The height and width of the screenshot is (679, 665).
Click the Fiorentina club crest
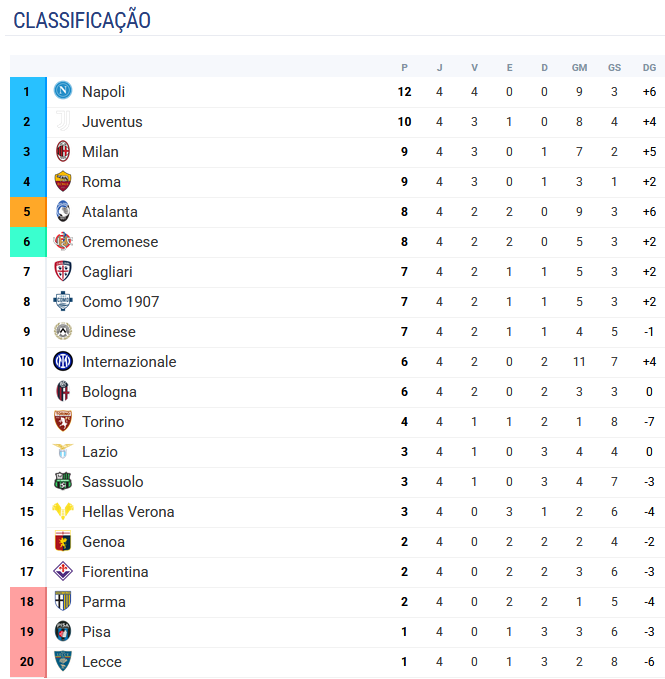pyautogui.click(x=63, y=571)
